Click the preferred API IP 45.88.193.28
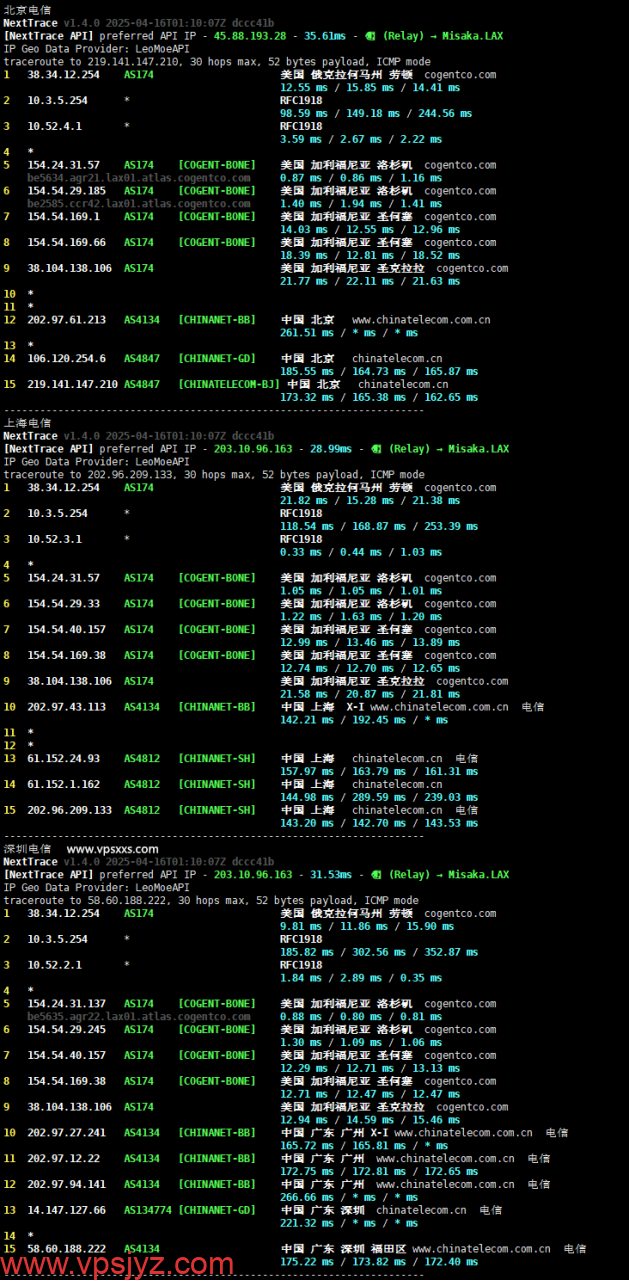This screenshot has height=1280, width=629. click(250, 36)
